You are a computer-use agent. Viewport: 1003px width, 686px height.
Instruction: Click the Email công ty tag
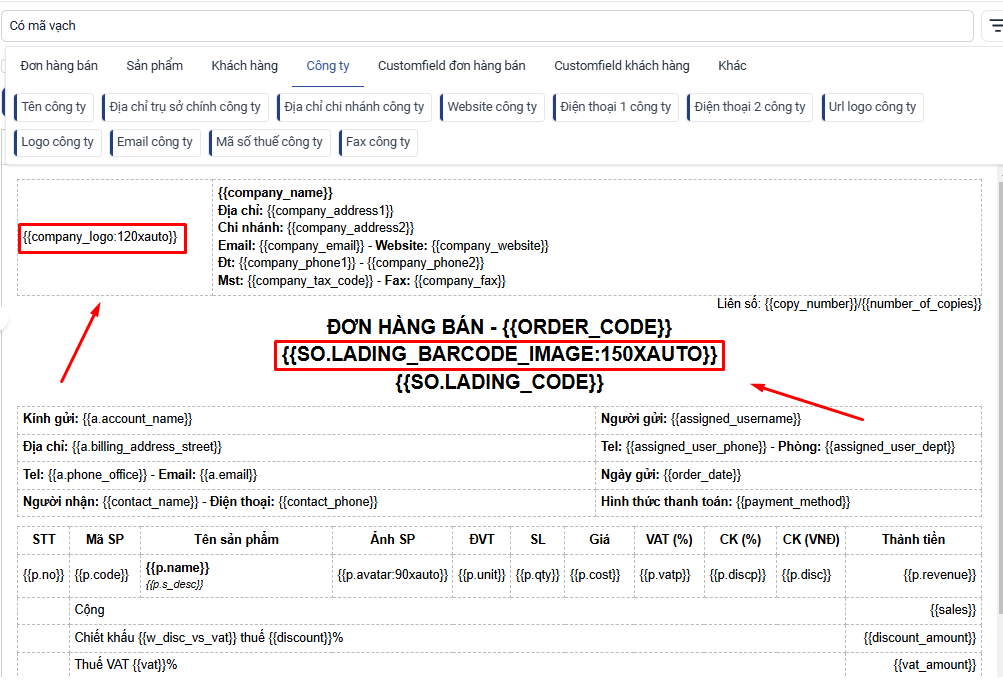(155, 142)
